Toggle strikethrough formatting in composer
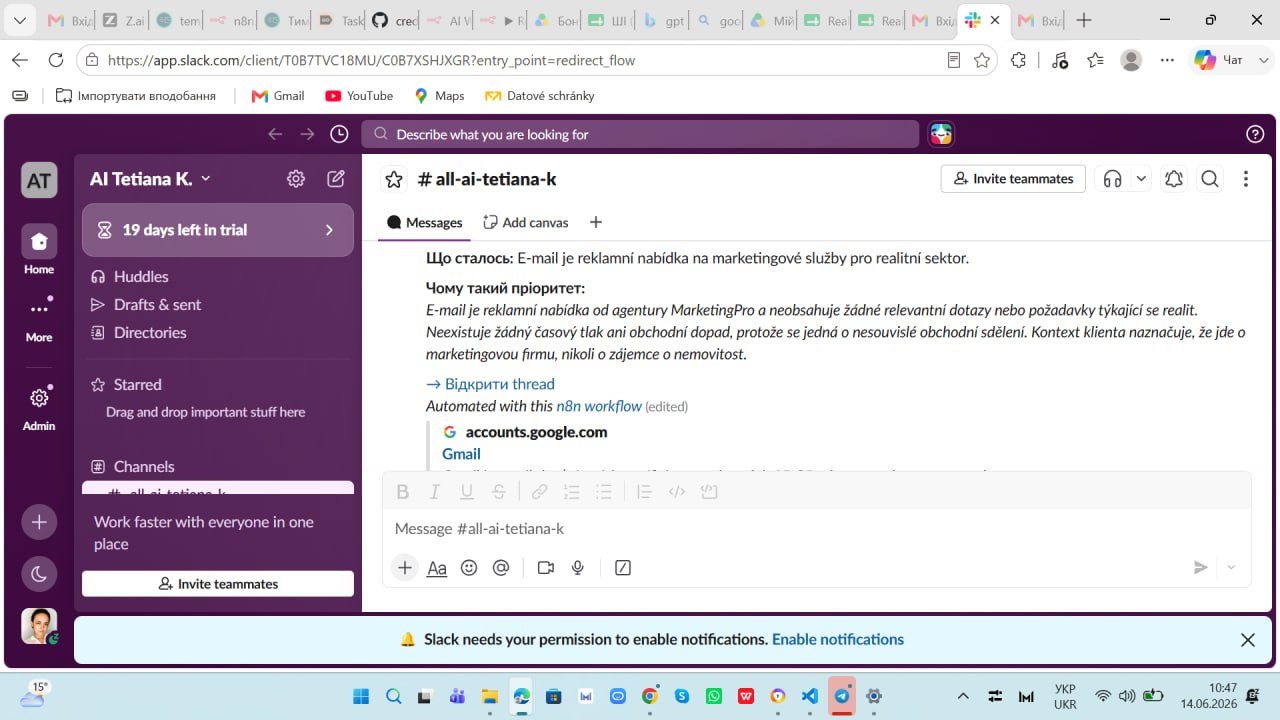 pos(499,491)
